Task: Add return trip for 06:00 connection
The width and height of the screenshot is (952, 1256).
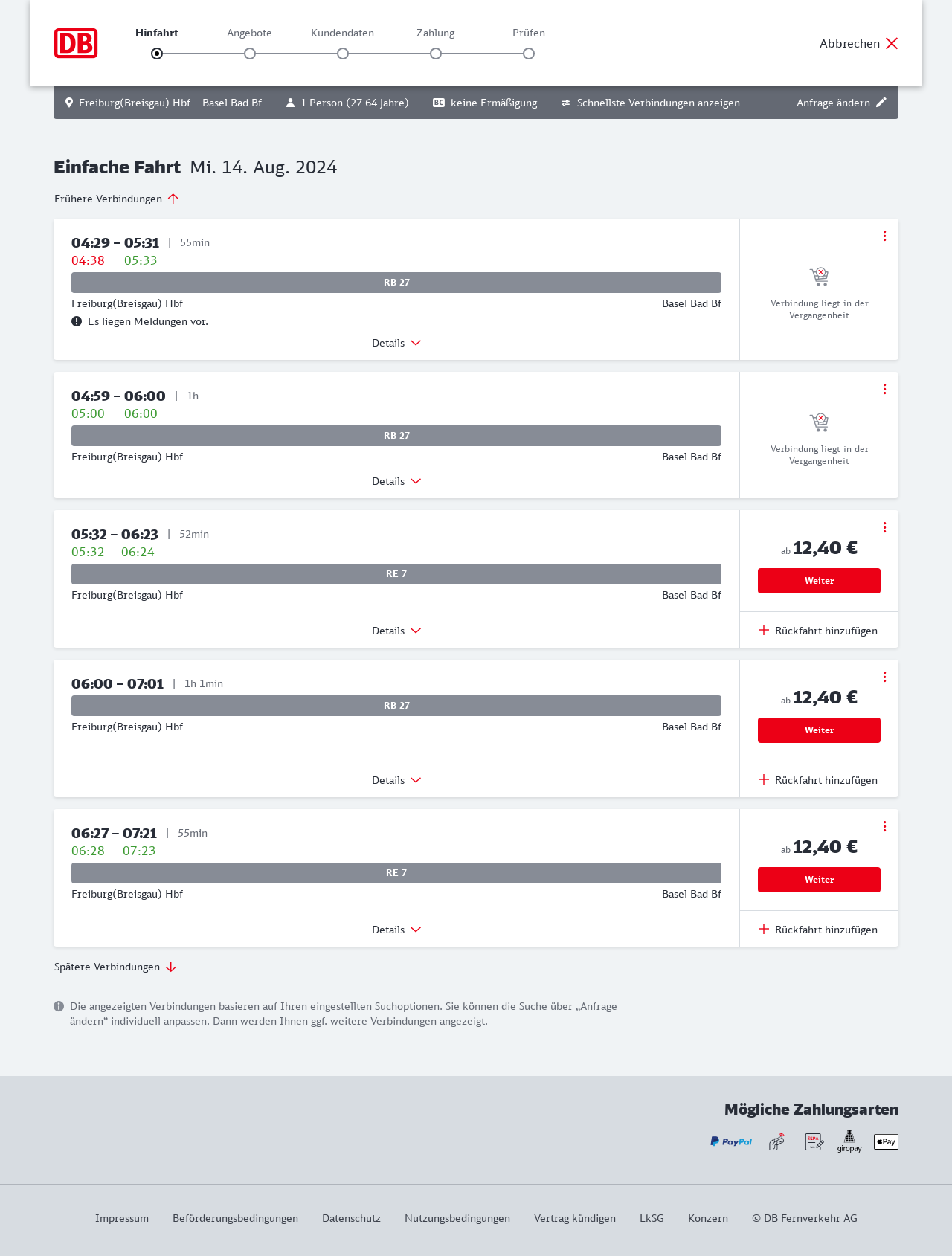Action: (x=818, y=780)
